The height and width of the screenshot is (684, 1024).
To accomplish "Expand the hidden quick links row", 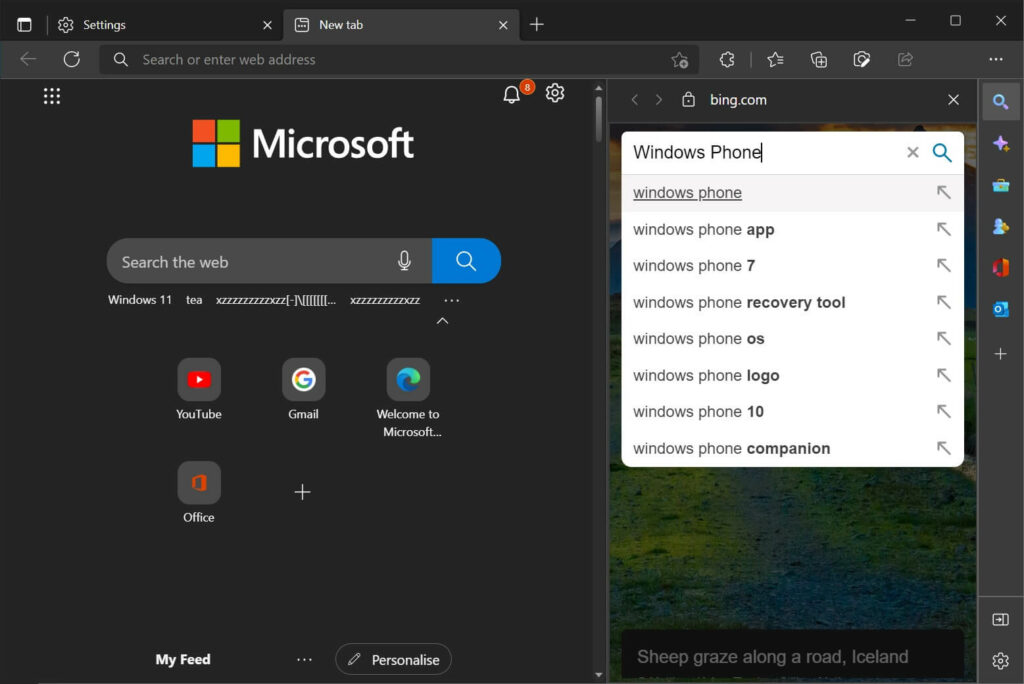I will click(x=442, y=321).
